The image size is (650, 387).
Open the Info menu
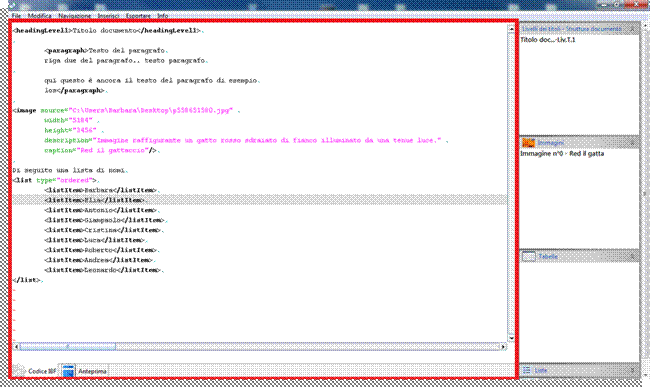pos(162,16)
